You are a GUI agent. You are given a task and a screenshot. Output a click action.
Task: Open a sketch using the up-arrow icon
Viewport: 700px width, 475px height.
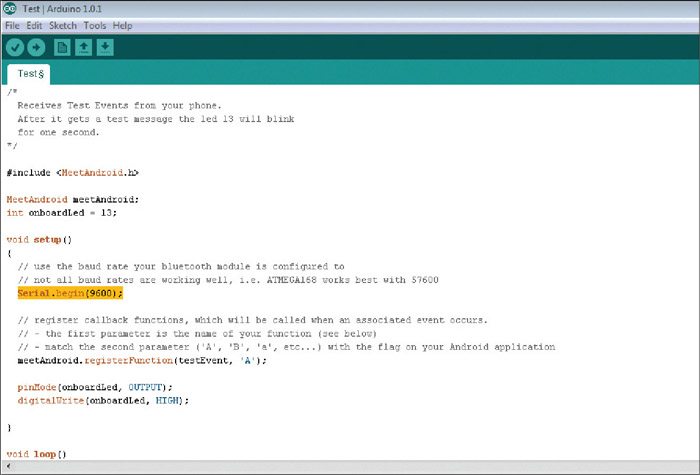[x=84, y=47]
